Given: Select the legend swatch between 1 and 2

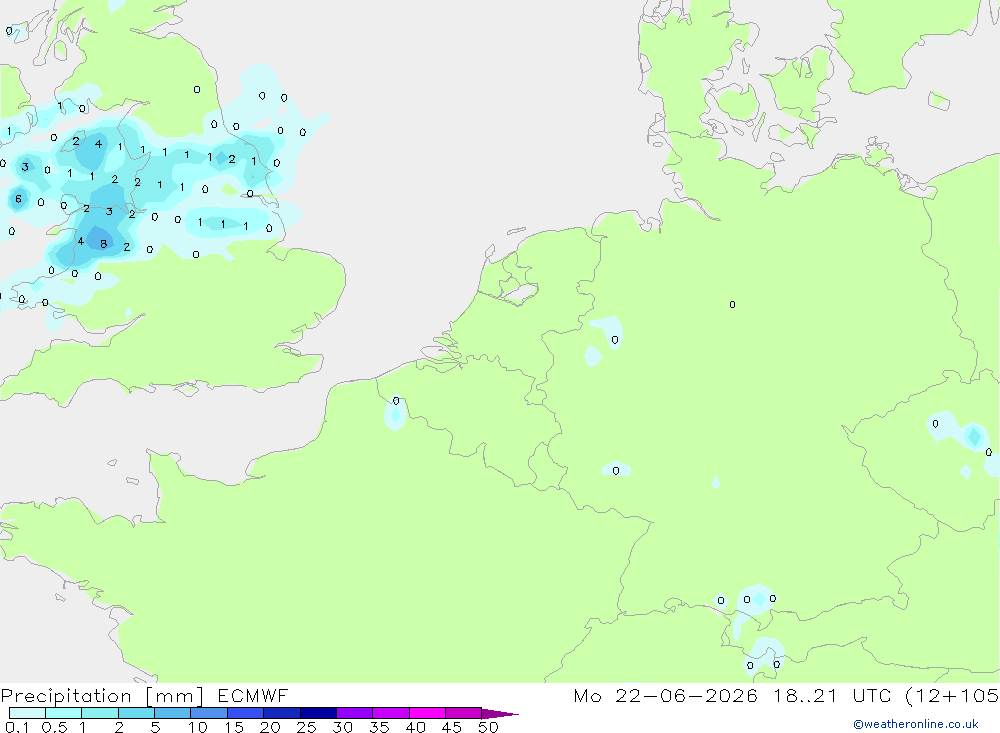Looking at the screenshot, I should (100, 713).
